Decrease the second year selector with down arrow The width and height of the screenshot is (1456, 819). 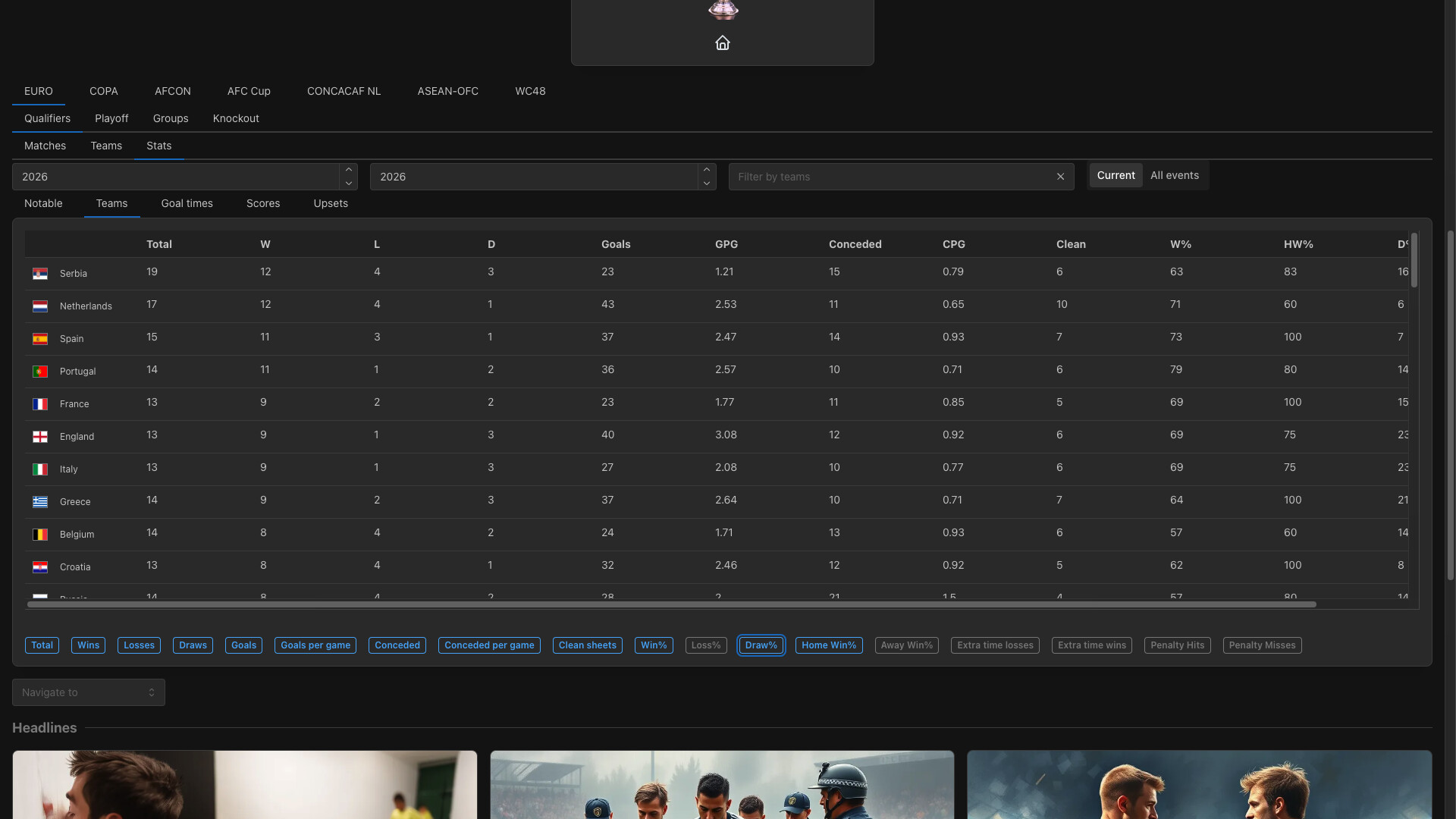(706, 184)
